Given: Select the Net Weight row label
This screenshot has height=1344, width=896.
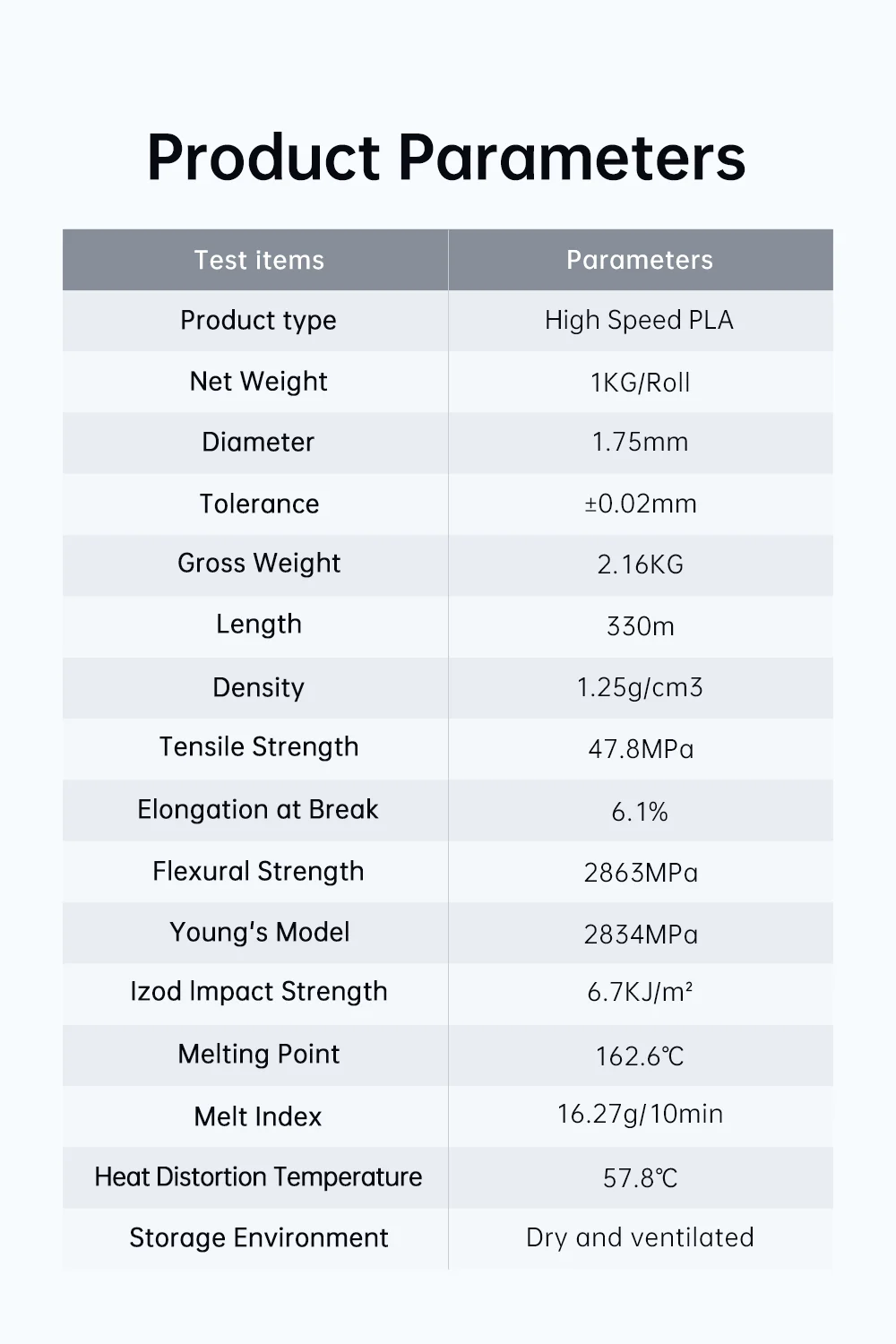Looking at the screenshot, I should point(258,382).
